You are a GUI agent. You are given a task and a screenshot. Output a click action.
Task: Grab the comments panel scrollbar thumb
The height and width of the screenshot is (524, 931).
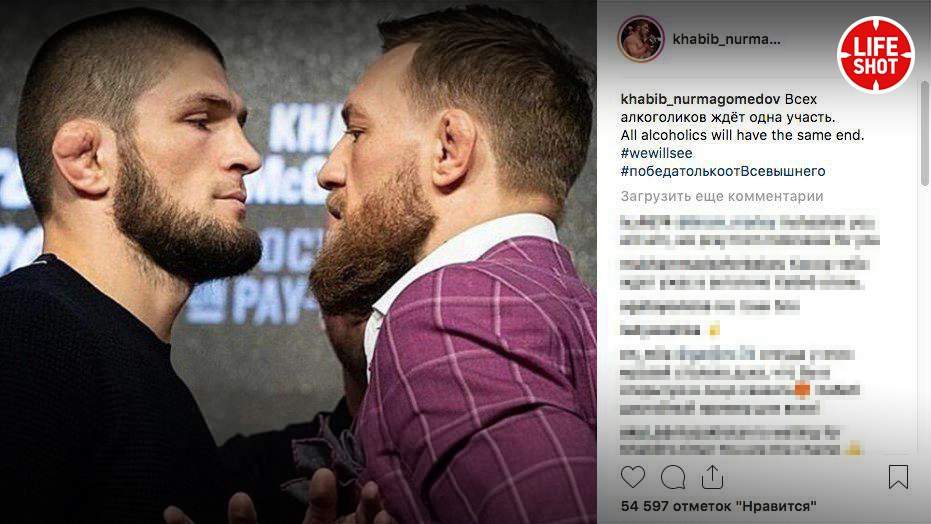(x=924, y=134)
